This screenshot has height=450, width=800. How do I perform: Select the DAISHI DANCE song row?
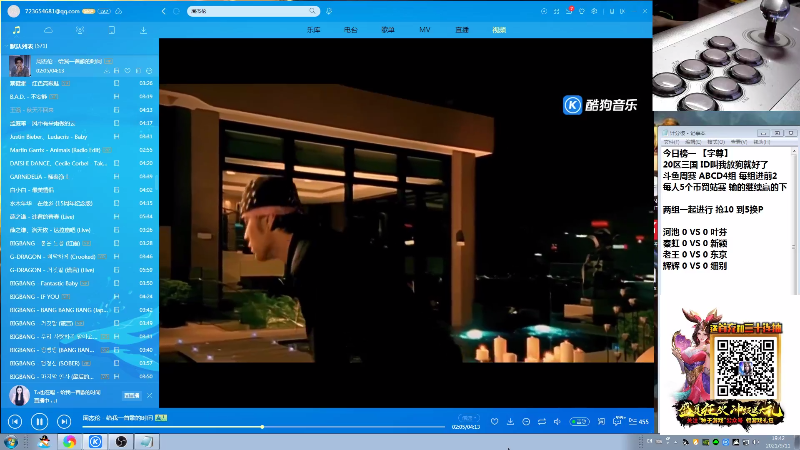tap(80, 163)
